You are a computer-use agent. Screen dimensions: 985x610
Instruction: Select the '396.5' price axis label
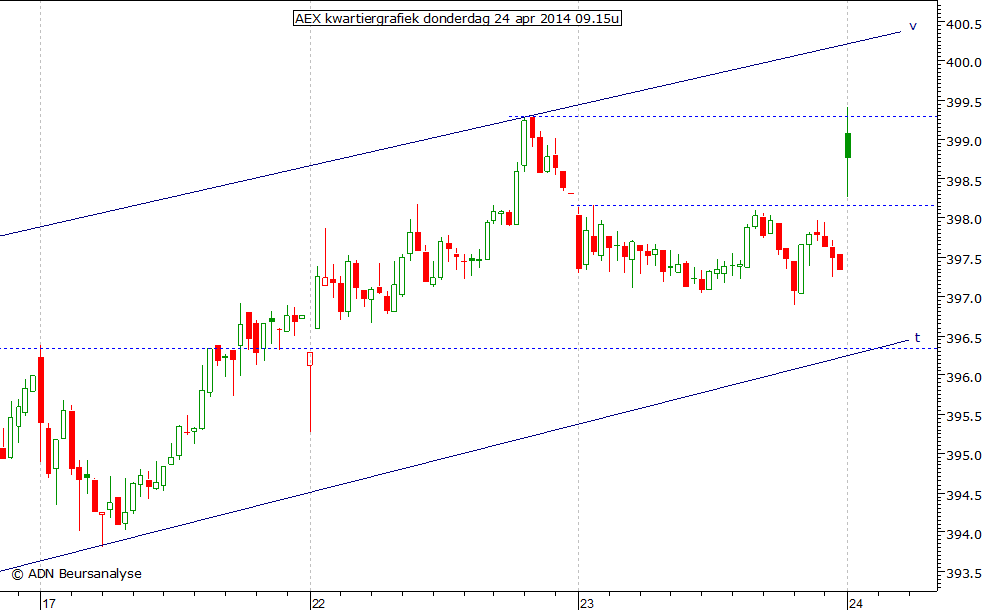point(964,339)
